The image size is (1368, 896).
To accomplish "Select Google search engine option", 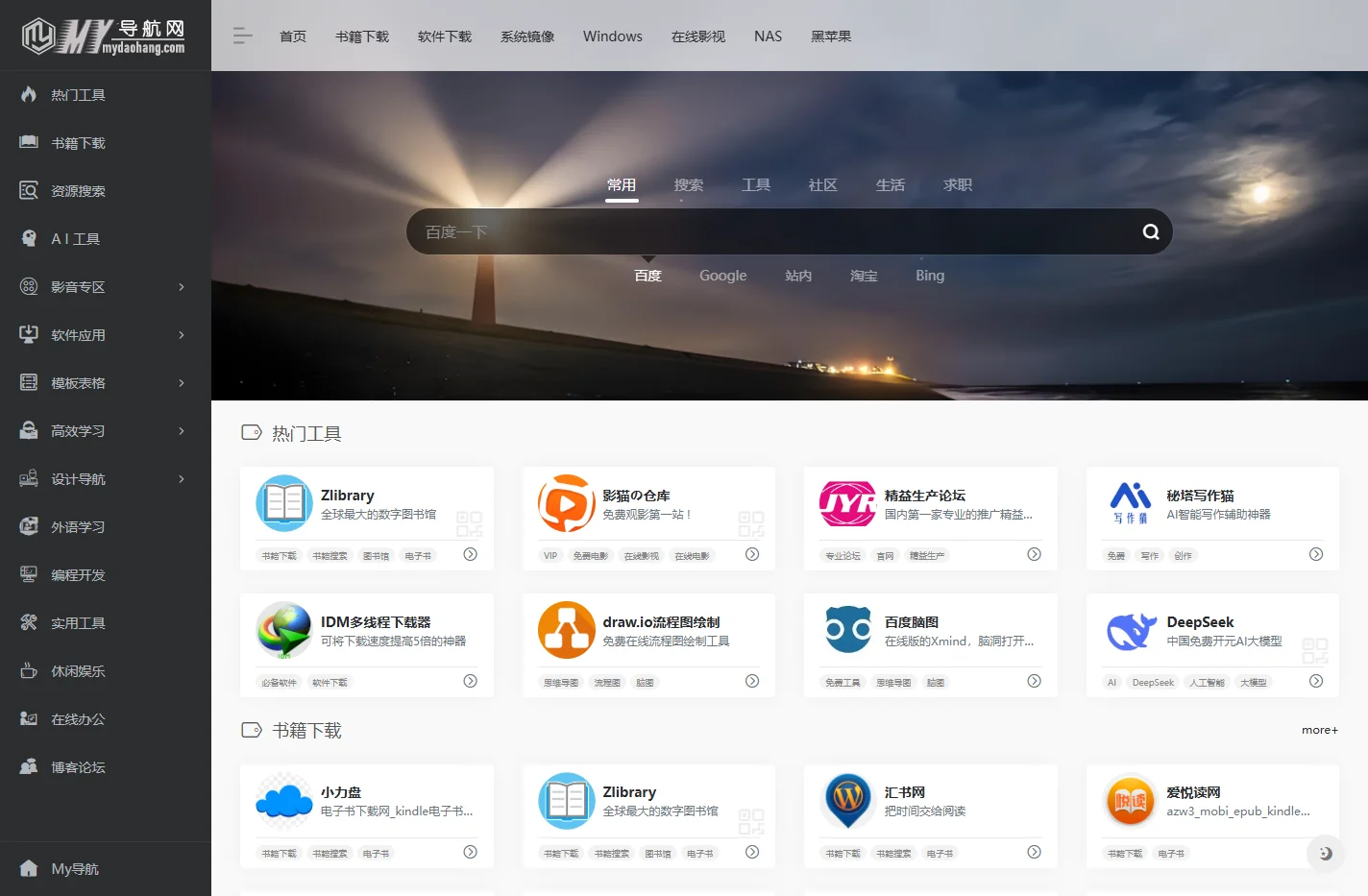I will [723, 276].
